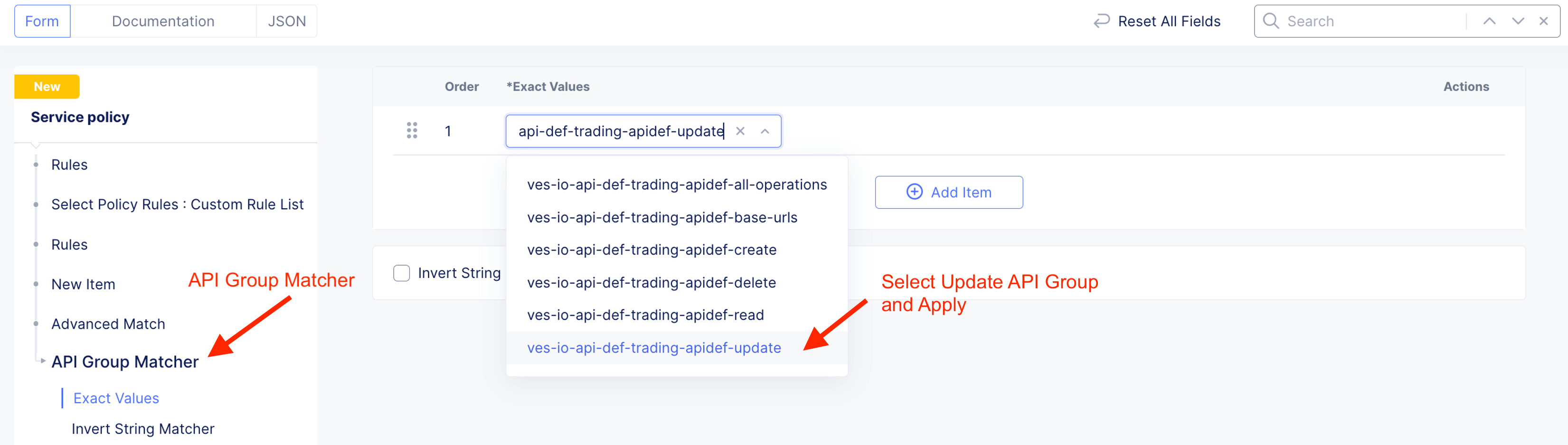Image resolution: width=1568 pixels, height=445 pixels.
Task: Click the drag handle for row 1
Action: click(x=412, y=131)
